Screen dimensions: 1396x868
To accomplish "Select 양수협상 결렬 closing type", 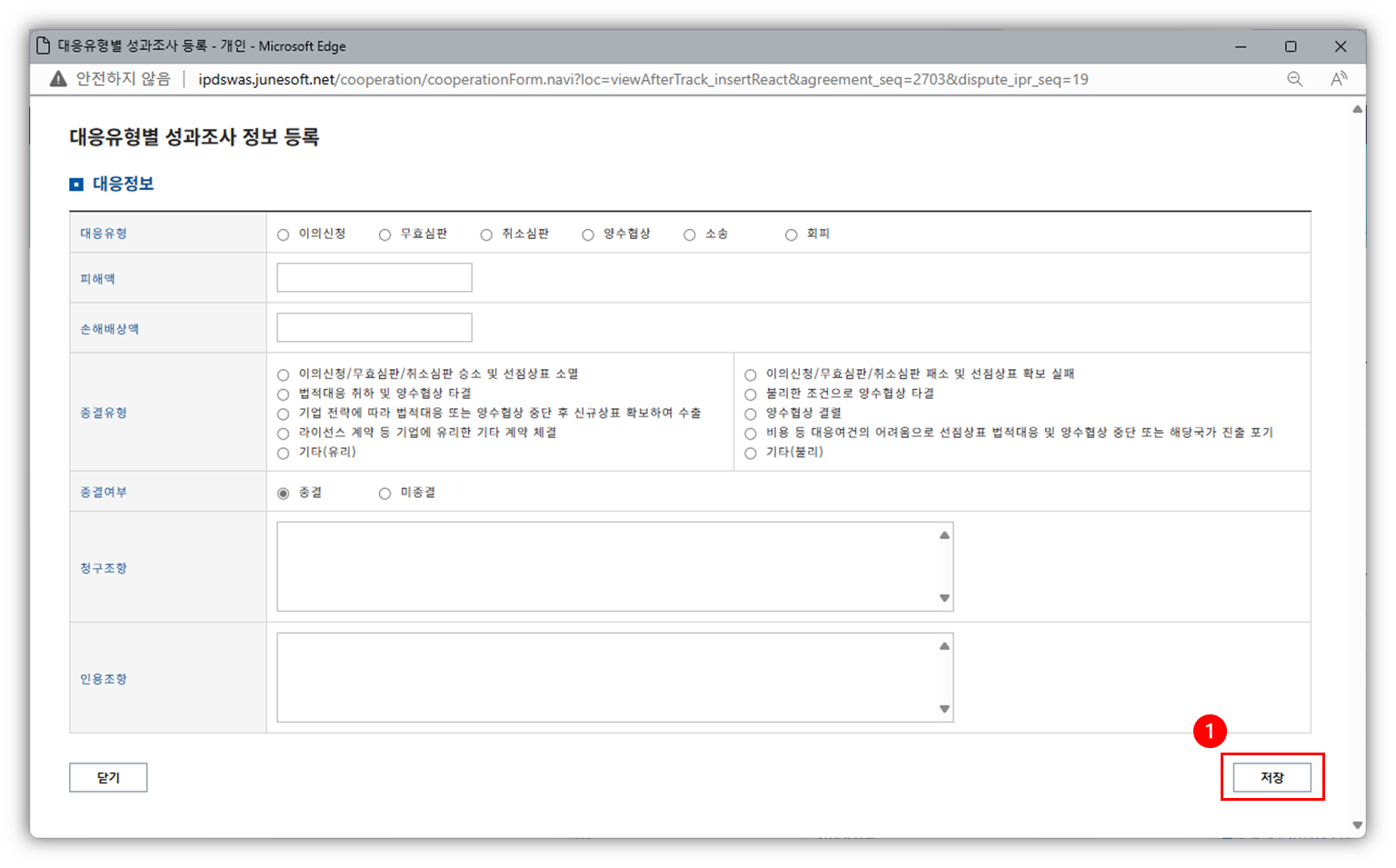I will pos(751,414).
